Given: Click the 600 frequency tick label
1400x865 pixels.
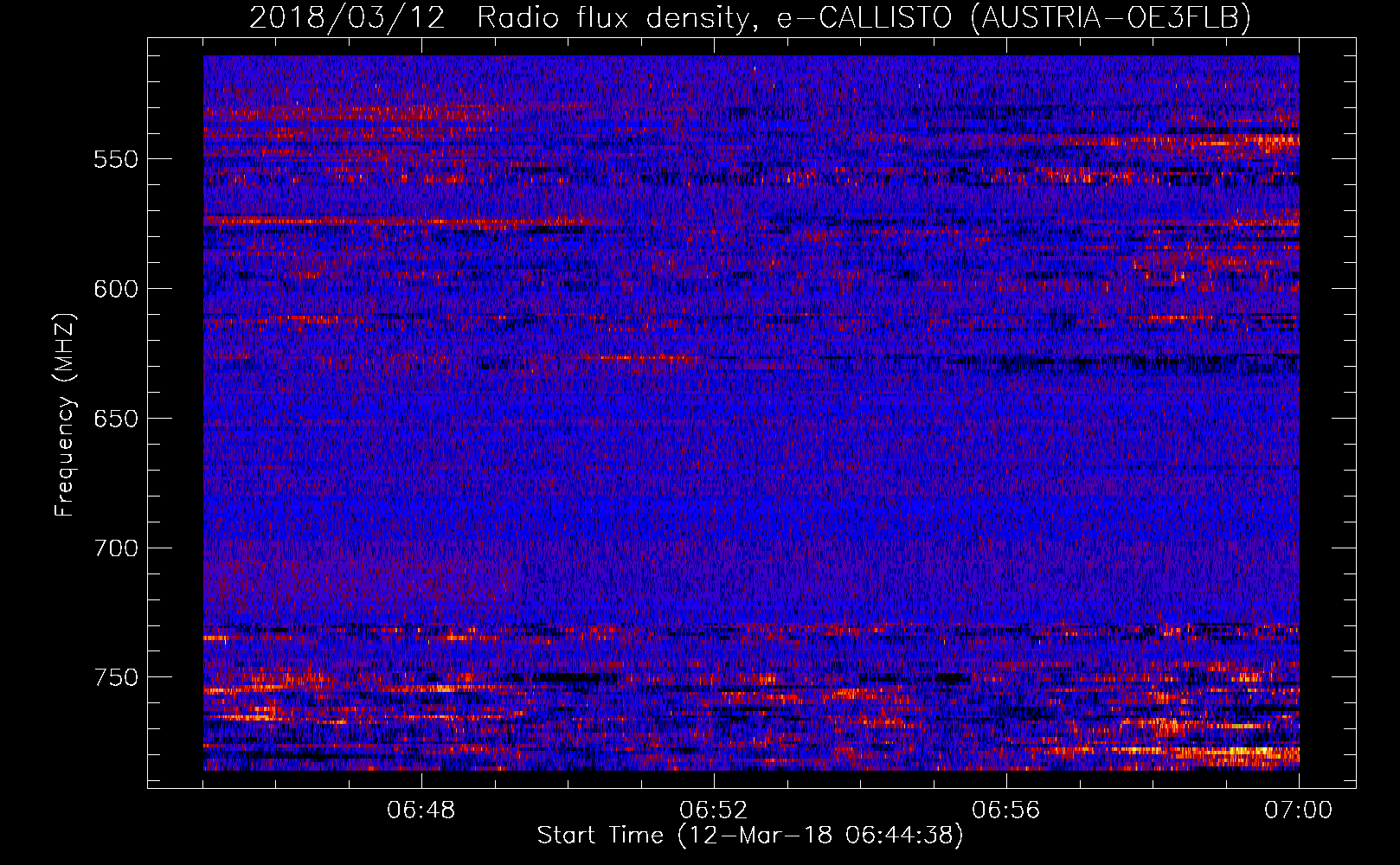Looking at the screenshot, I should point(116,289).
